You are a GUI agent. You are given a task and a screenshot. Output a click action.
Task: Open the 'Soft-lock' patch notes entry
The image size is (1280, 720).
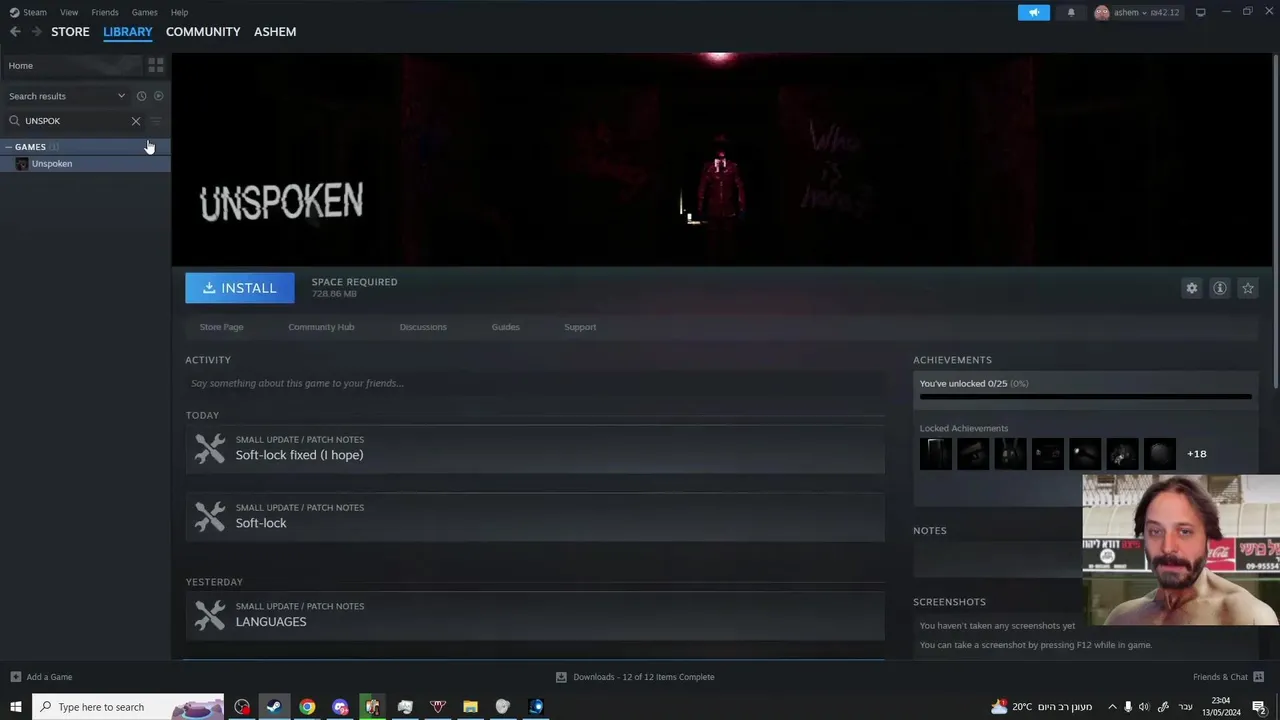[x=535, y=516]
